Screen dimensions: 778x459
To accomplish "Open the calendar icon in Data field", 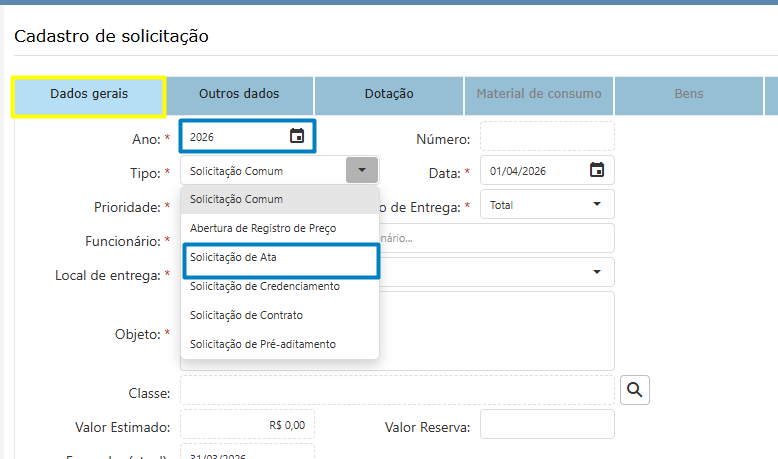I will 597,170.
